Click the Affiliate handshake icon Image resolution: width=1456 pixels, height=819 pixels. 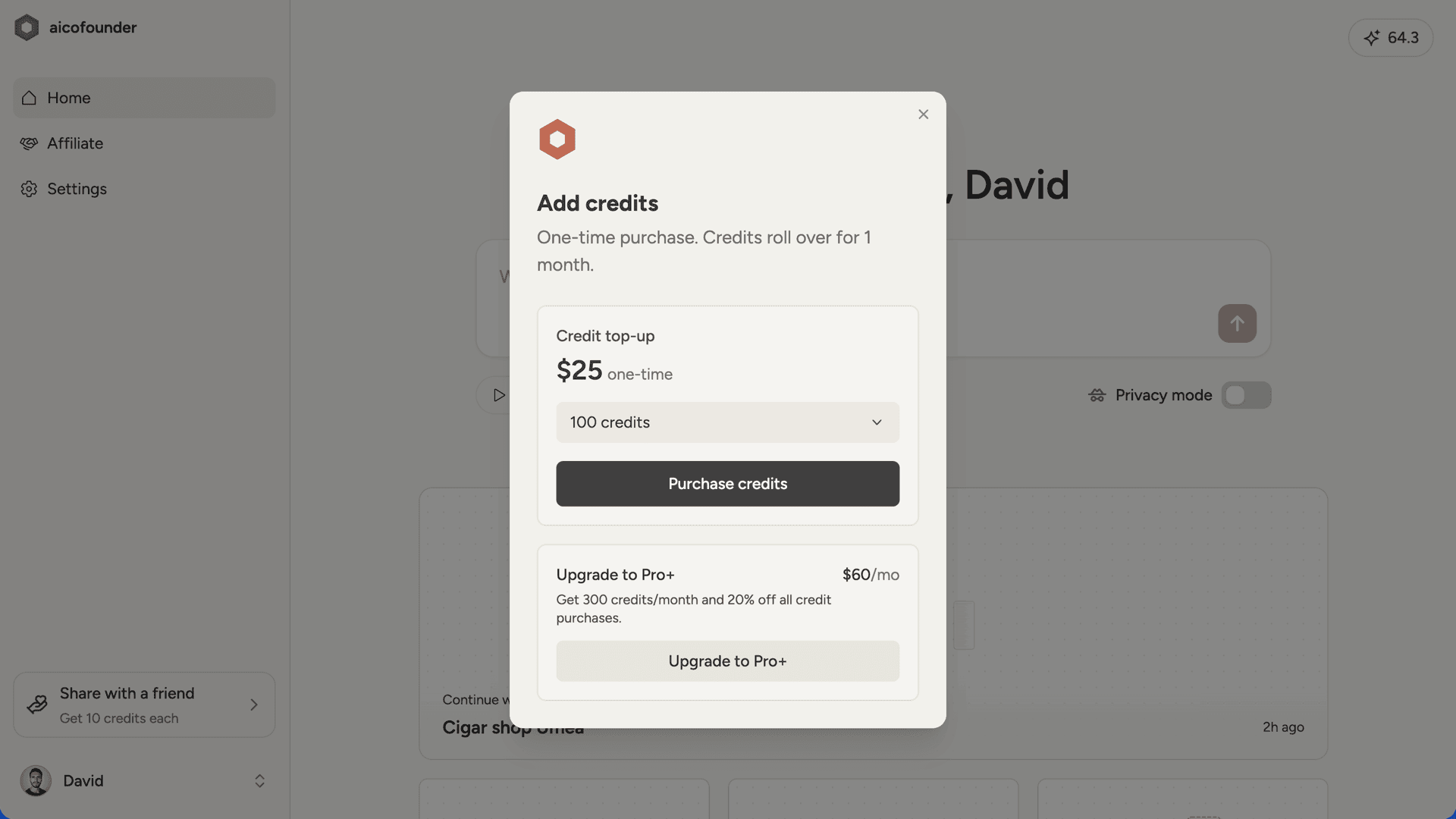click(x=29, y=143)
